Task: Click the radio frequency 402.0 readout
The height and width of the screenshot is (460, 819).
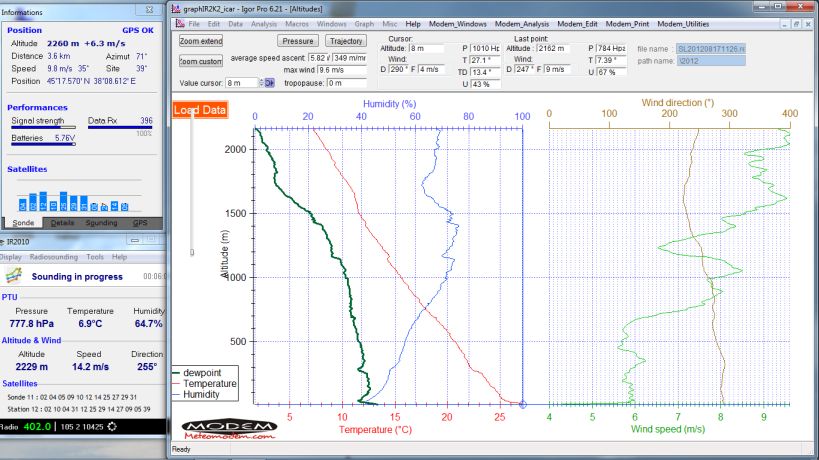Action: pos(37,427)
